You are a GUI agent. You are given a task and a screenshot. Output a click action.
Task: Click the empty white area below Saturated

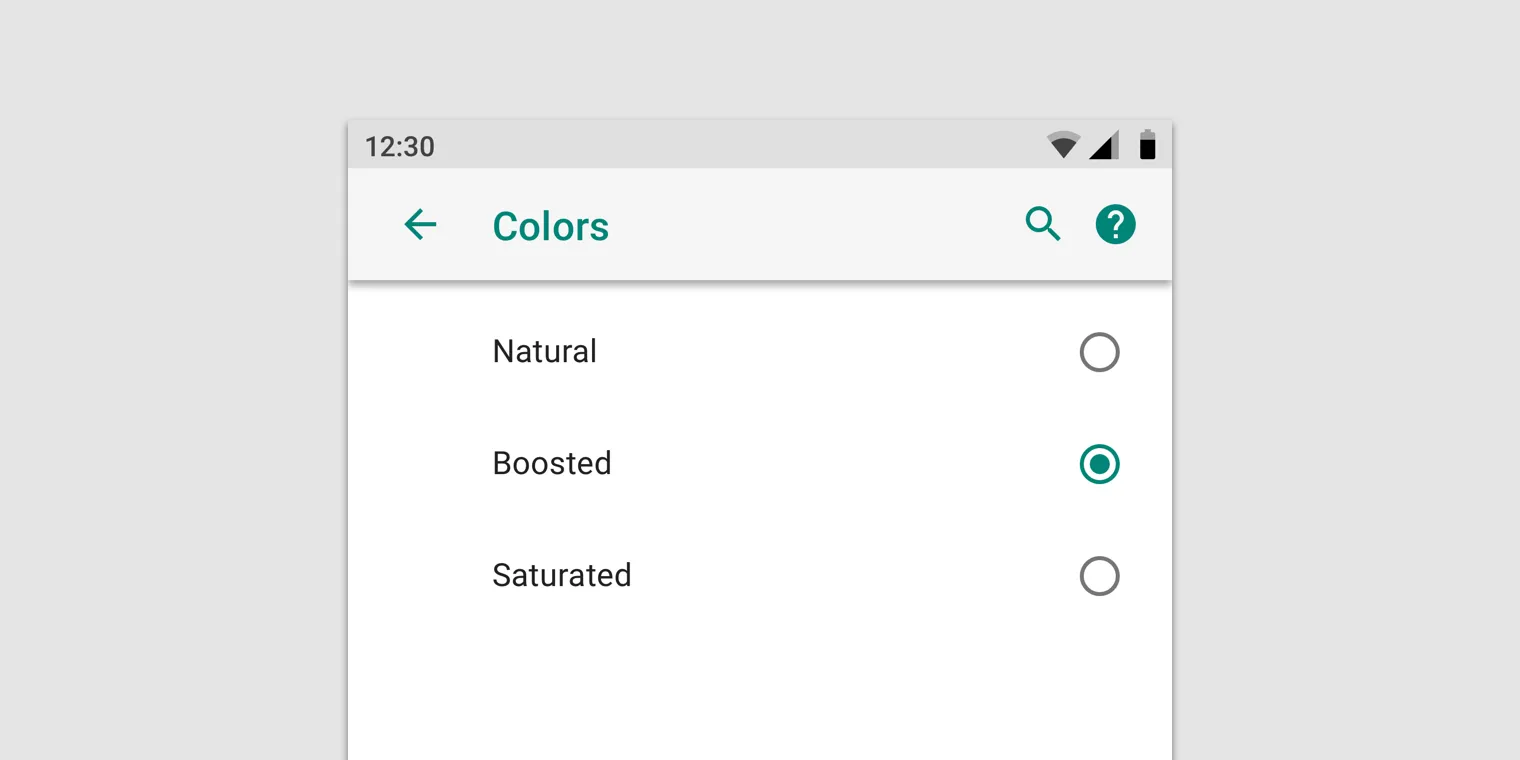pos(760,690)
